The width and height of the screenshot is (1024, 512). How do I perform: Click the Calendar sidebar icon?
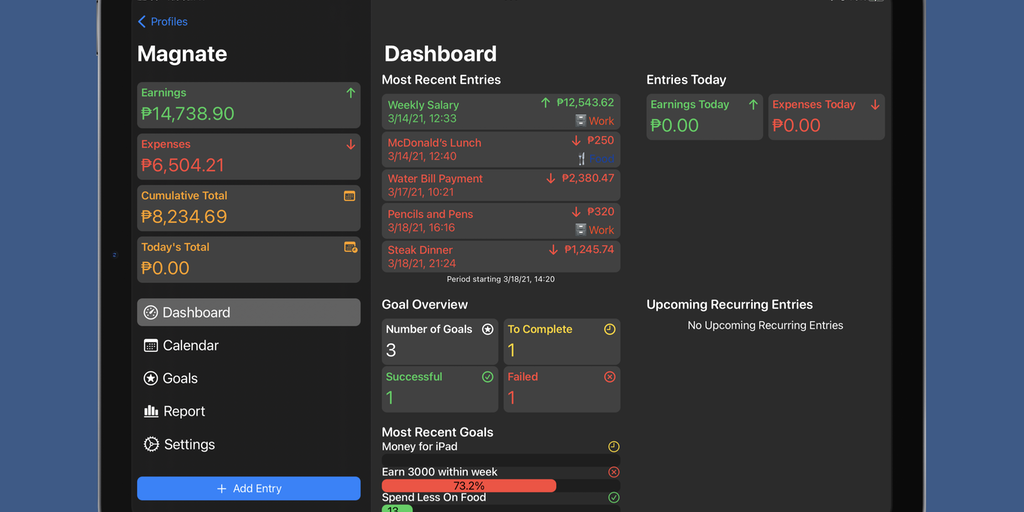151,345
